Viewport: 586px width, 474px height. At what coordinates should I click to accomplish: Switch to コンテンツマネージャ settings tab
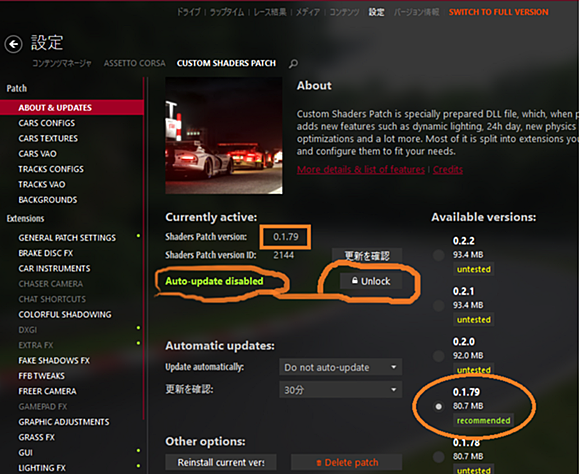point(62,64)
